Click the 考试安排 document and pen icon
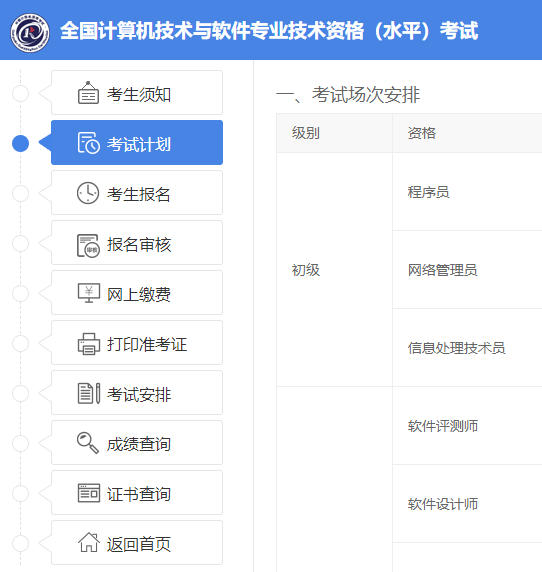The height and width of the screenshot is (572, 542). (89, 393)
